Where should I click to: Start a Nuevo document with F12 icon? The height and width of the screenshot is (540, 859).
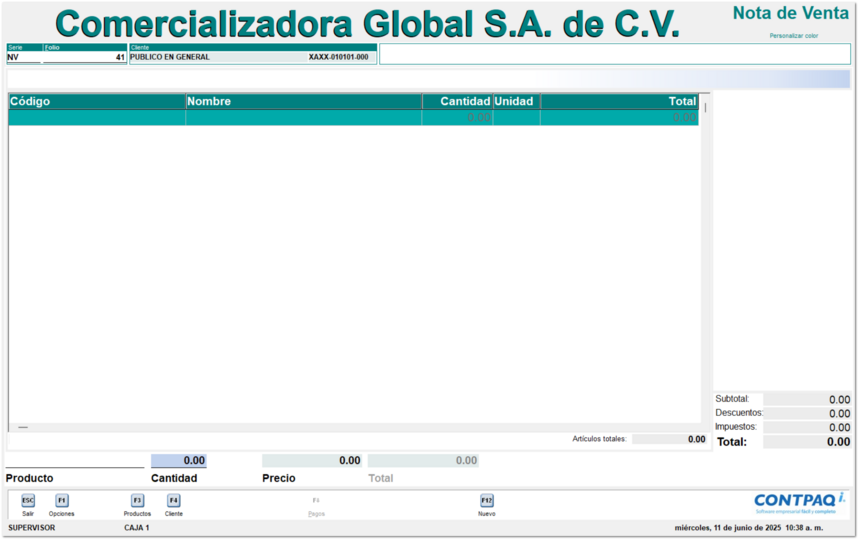(x=486, y=500)
